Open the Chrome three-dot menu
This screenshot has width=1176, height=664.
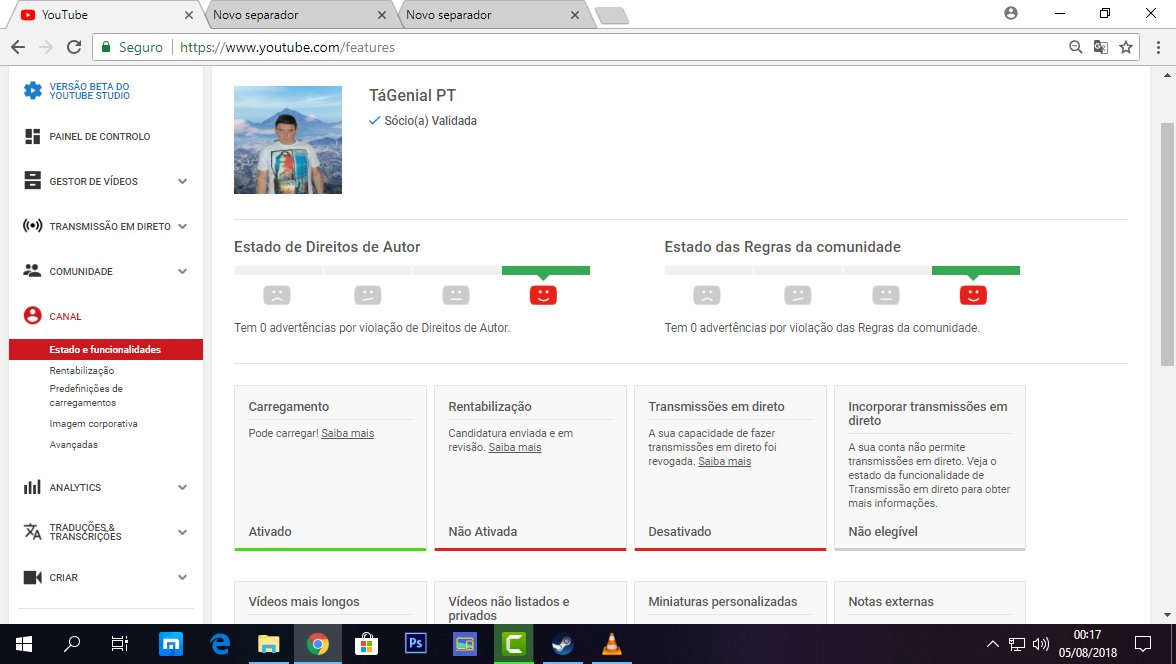click(1159, 47)
